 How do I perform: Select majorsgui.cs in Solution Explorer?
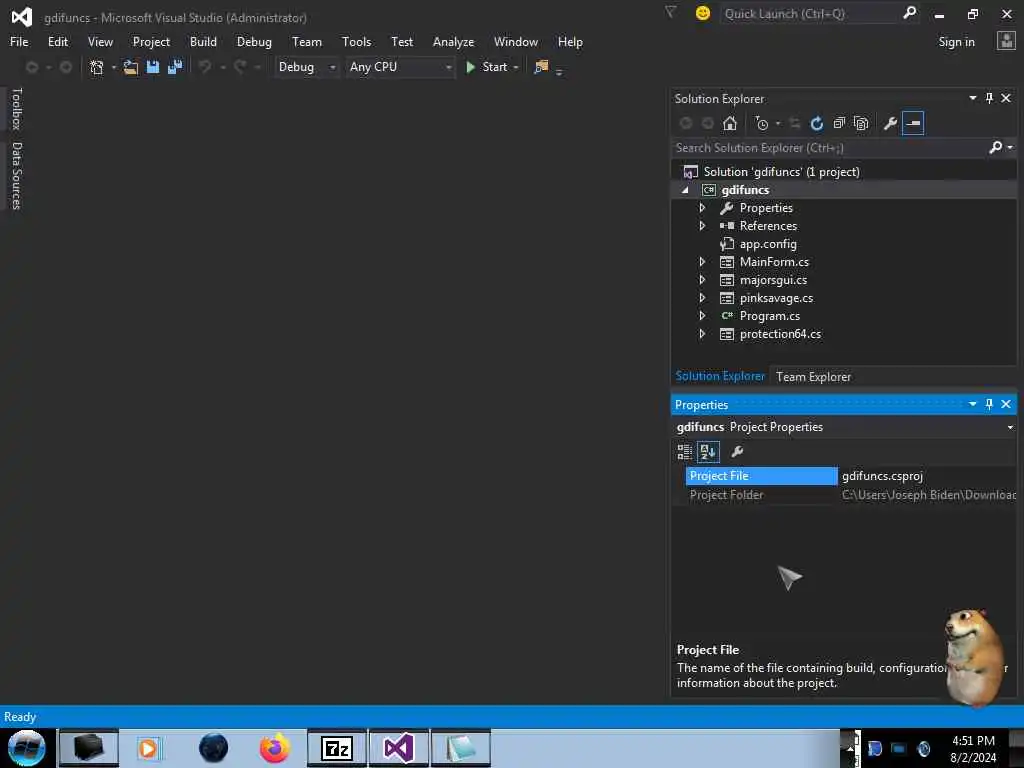coord(773,280)
